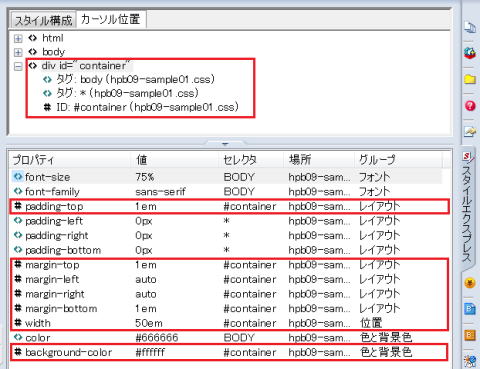Click the 色と背景色 group of background-color
The height and width of the screenshot is (369, 480).
click(386, 352)
